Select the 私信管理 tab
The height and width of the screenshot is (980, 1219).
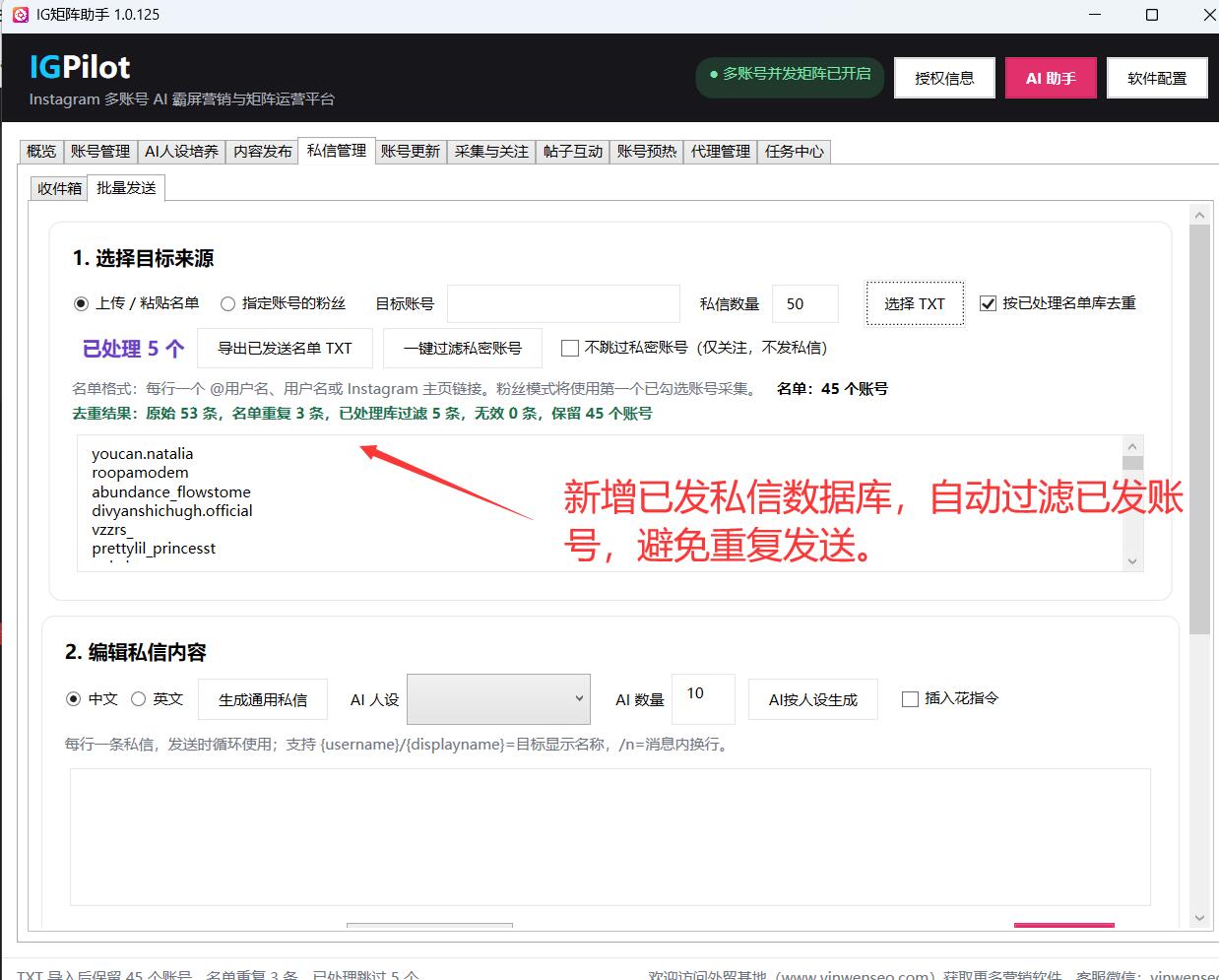[336, 150]
